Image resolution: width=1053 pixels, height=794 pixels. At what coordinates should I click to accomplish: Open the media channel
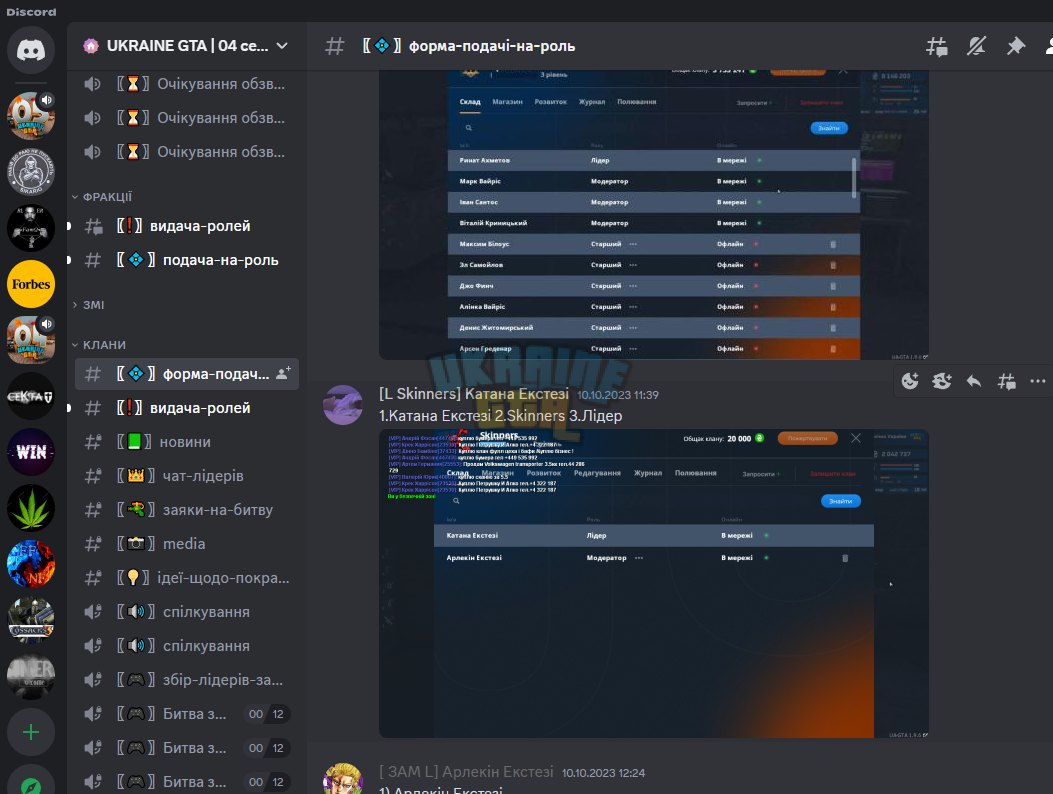[187, 543]
